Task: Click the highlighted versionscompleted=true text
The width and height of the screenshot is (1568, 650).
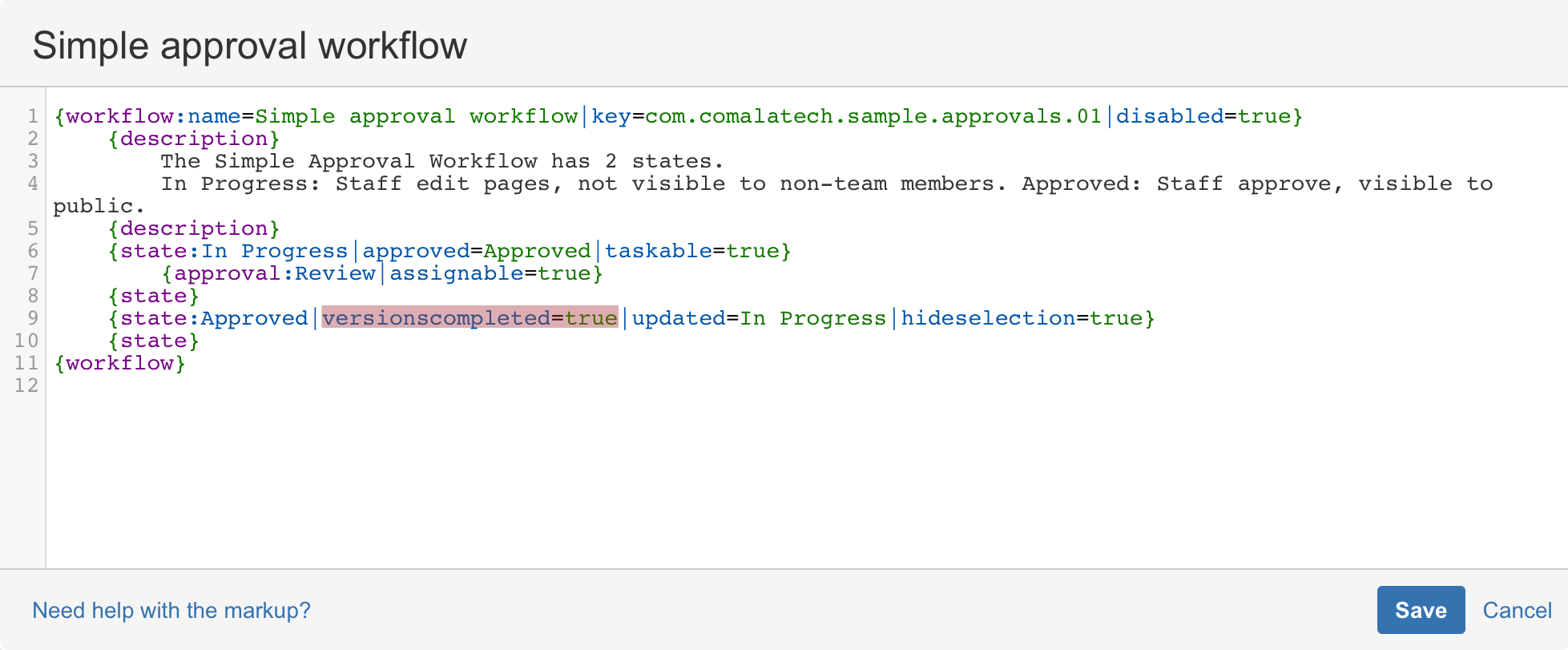Action: click(x=470, y=318)
